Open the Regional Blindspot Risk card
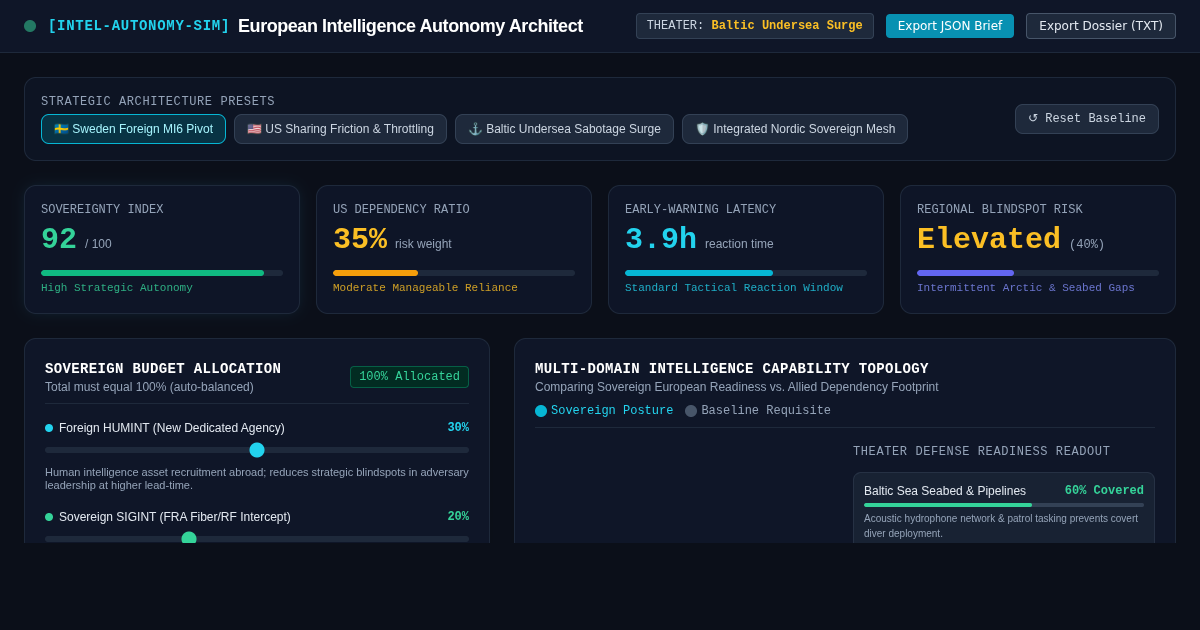Viewport: 1200px width, 630px height. pyautogui.click(x=1038, y=249)
